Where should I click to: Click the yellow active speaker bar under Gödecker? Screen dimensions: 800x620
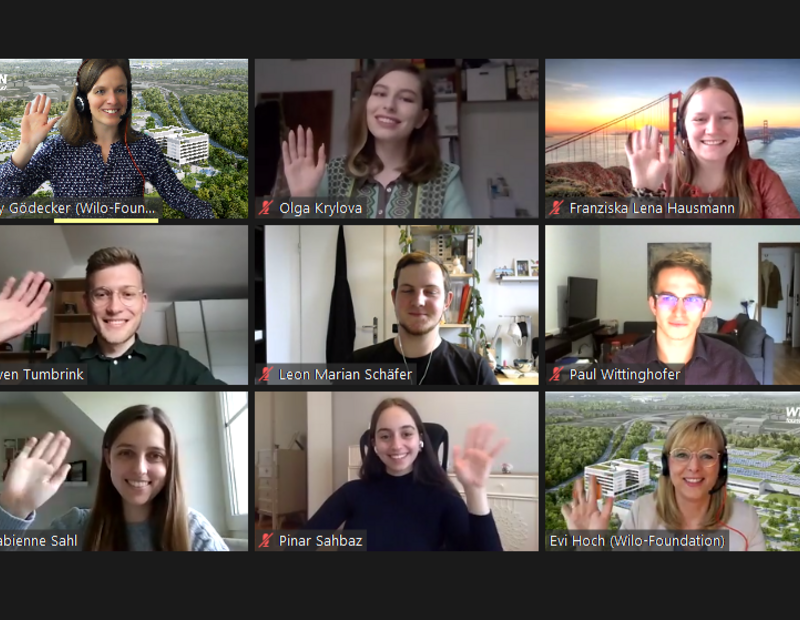pos(106,221)
